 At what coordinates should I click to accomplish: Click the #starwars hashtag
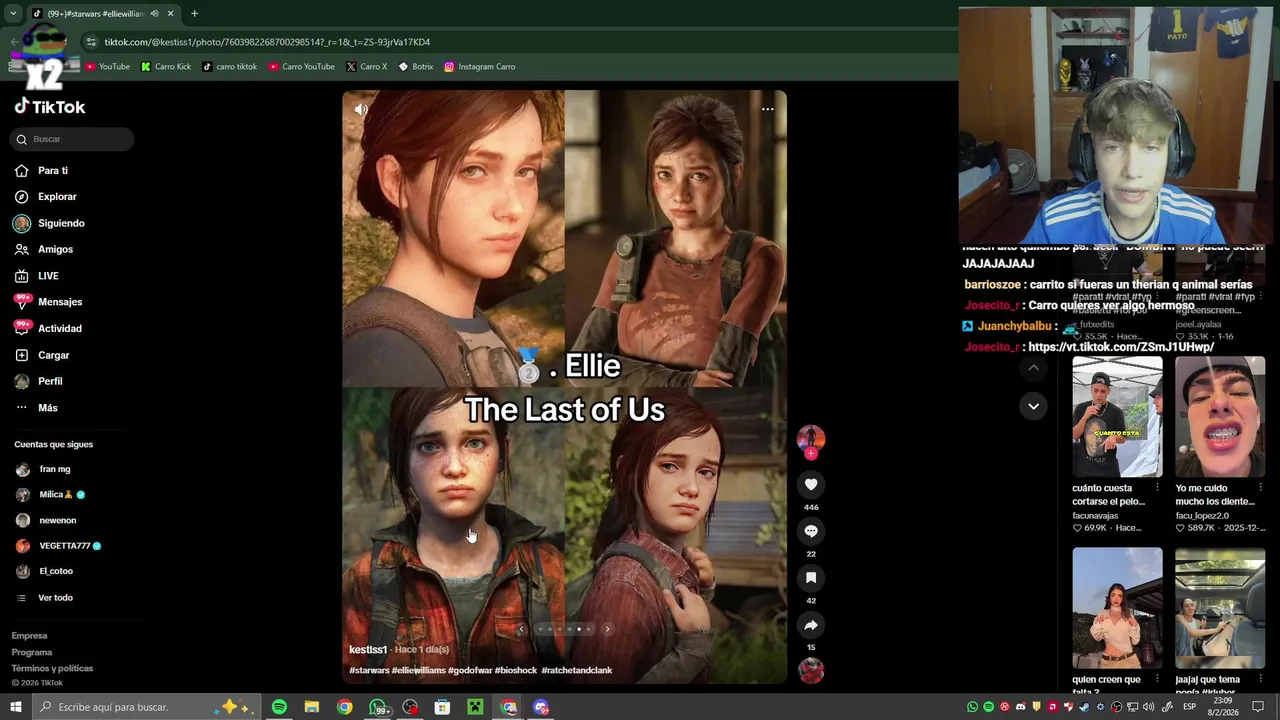(369, 670)
